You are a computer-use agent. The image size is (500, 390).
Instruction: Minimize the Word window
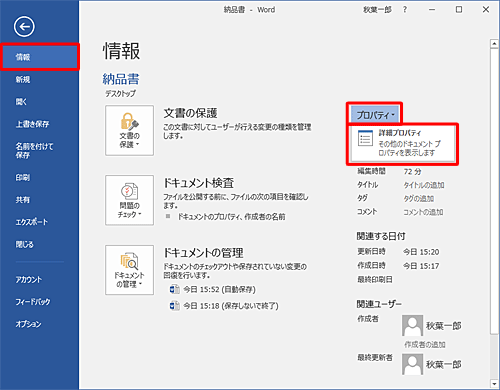[432, 10]
